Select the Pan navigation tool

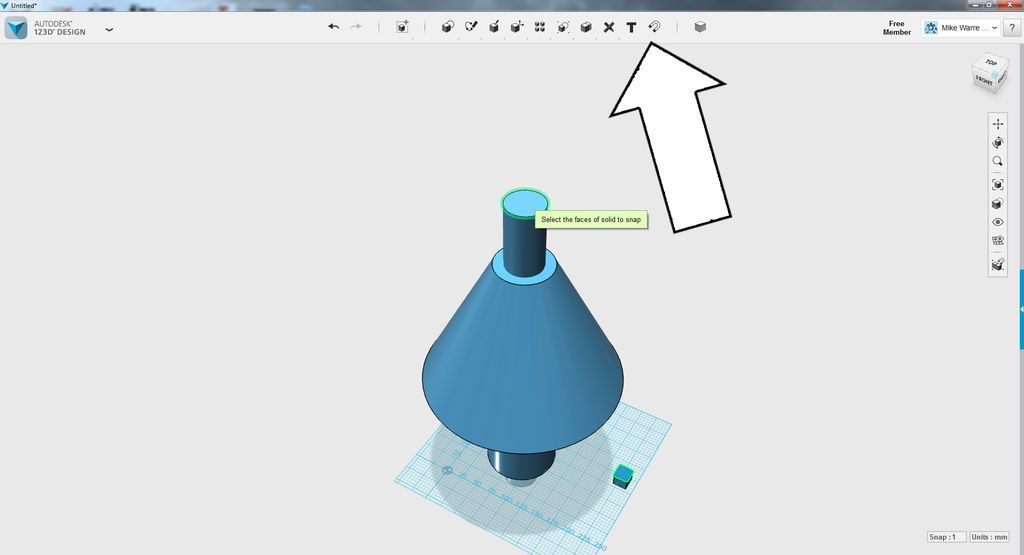tap(997, 123)
